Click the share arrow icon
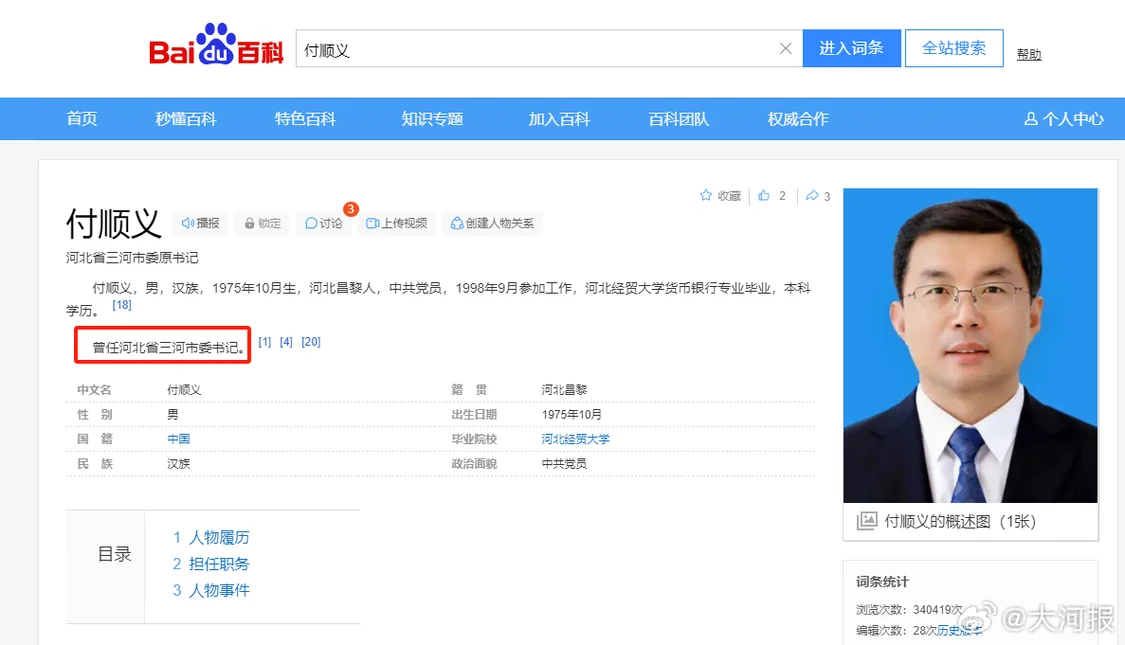The image size is (1125, 645). point(812,196)
